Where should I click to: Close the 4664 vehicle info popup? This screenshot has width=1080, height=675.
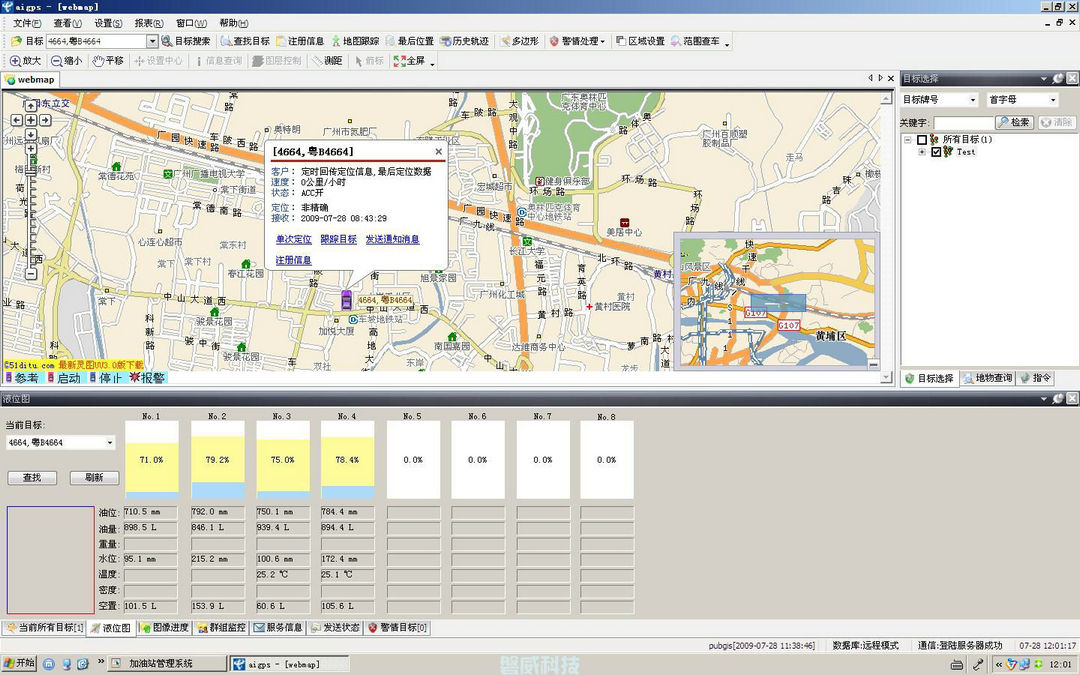click(439, 152)
